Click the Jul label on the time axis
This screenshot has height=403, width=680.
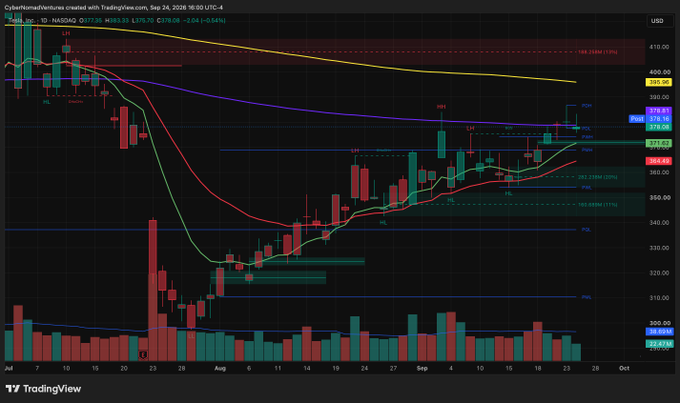pyautogui.click(x=8, y=368)
